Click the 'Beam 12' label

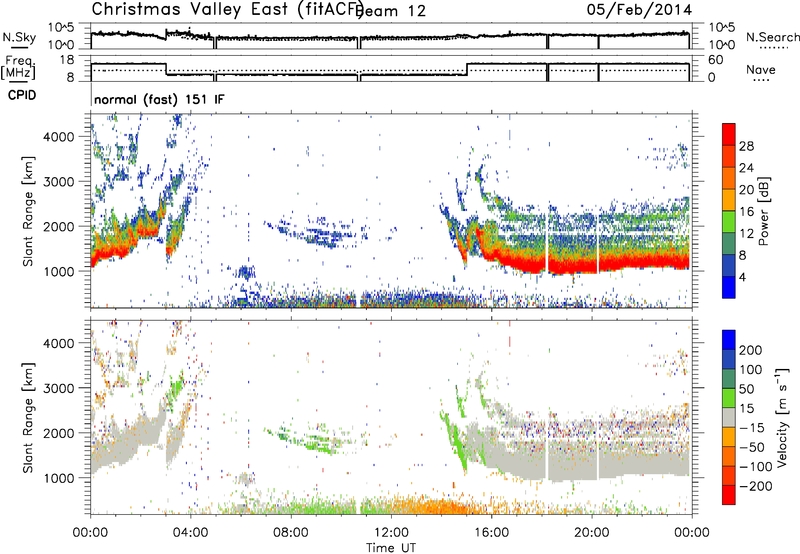[391, 11]
